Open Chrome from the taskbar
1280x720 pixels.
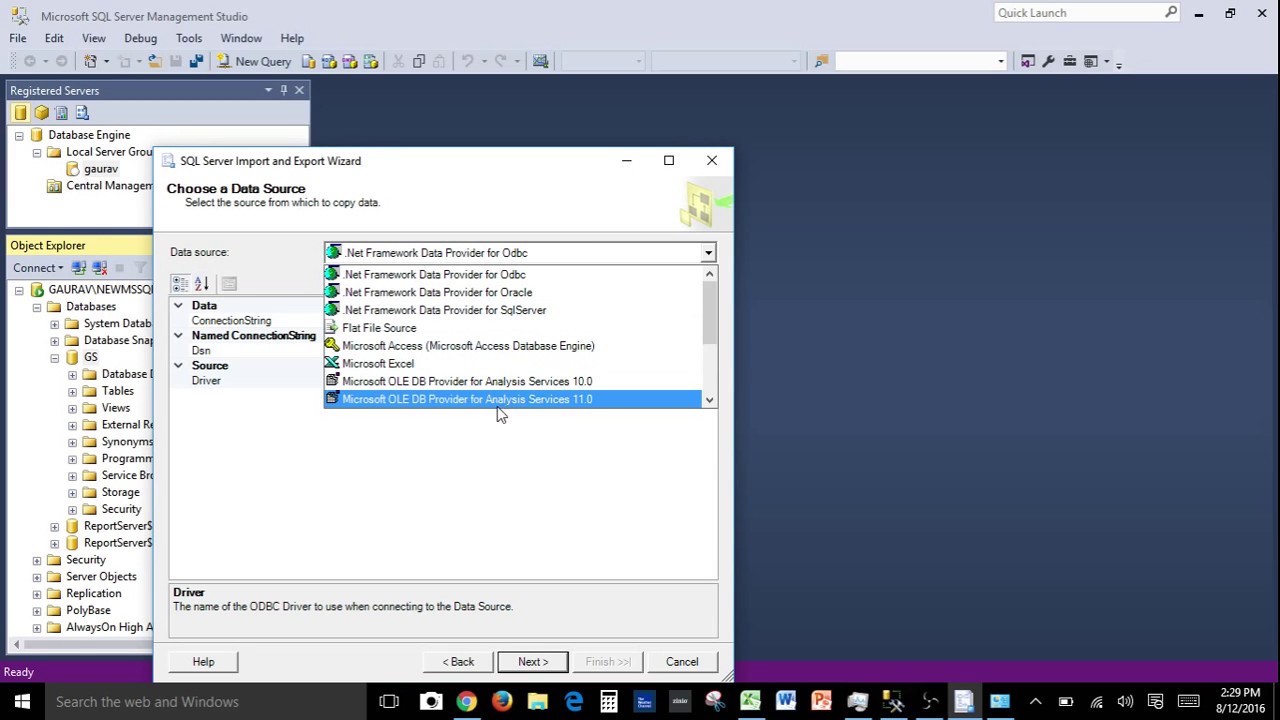(466, 701)
